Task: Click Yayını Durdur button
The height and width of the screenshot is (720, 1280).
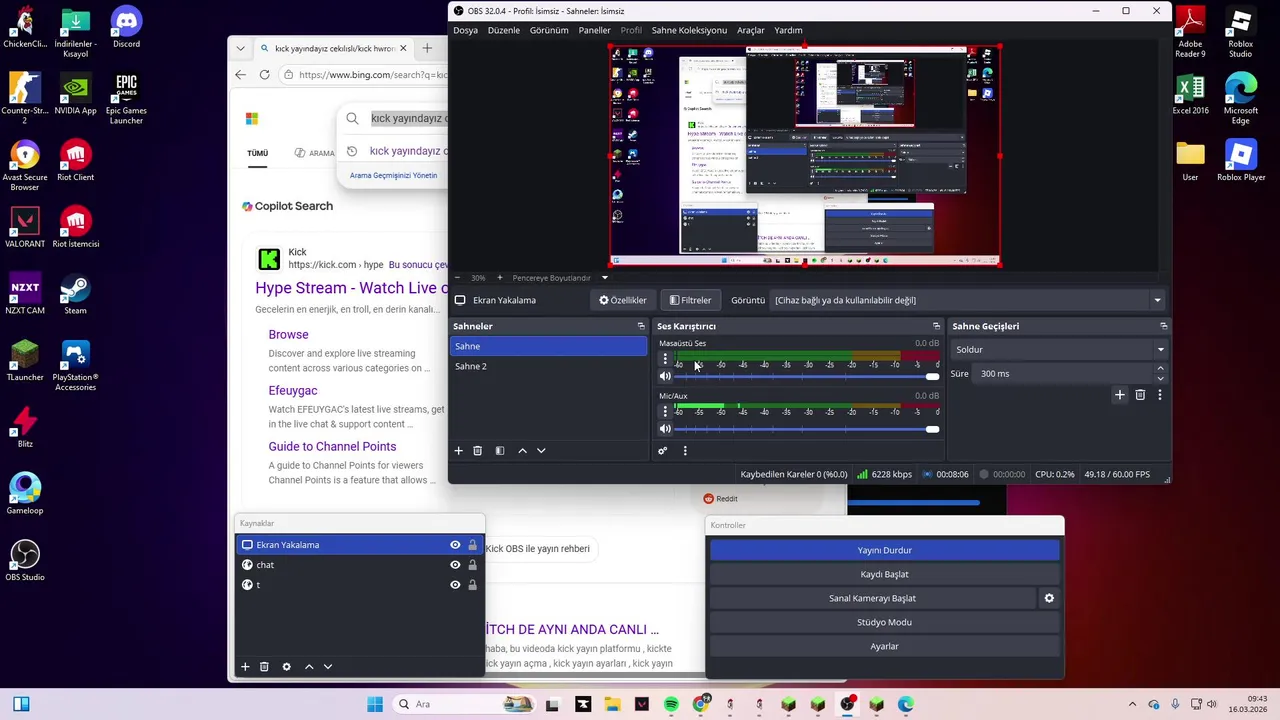Action: click(884, 550)
